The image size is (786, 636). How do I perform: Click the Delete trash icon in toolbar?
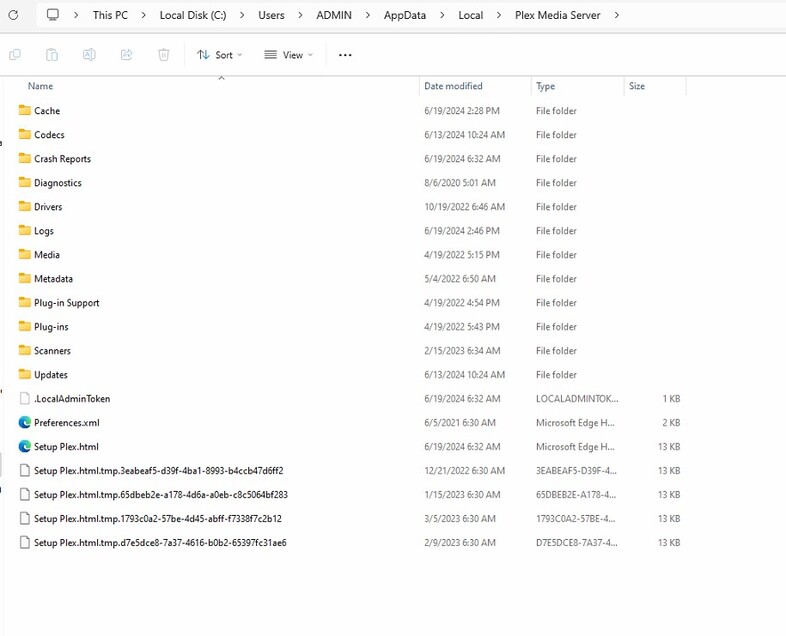click(163, 55)
